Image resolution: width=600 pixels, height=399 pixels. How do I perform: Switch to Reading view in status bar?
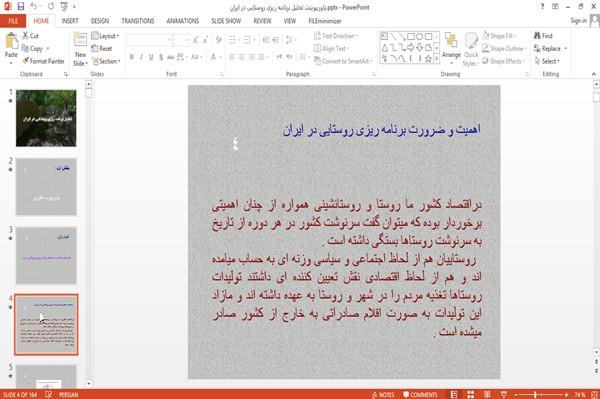pos(487,394)
